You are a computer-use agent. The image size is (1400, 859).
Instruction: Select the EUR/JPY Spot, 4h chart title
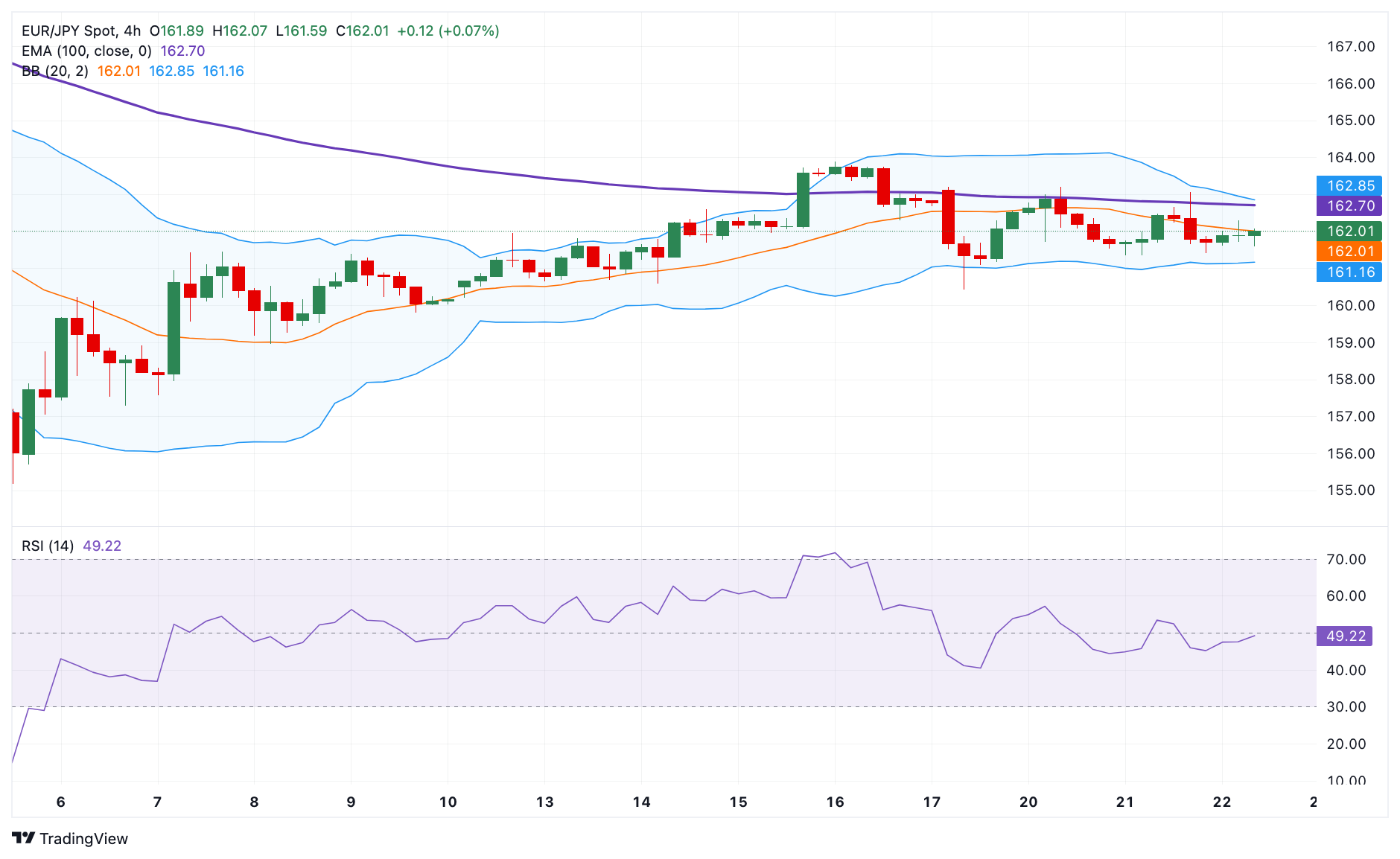pyautogui.click(x=81, y=31)
